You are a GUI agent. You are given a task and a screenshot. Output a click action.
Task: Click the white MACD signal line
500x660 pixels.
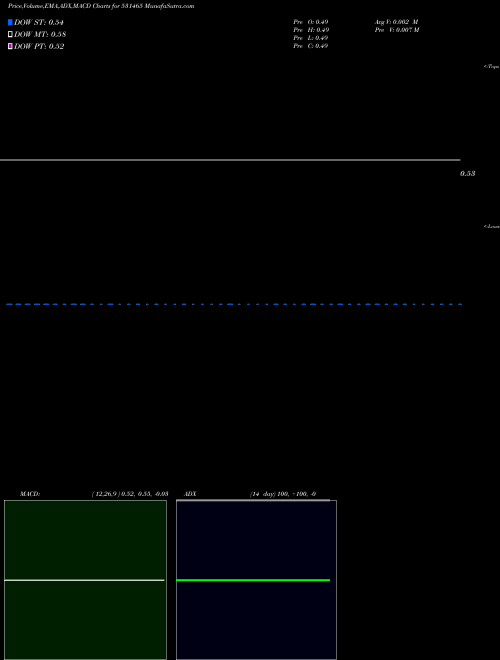click(84, 580)
